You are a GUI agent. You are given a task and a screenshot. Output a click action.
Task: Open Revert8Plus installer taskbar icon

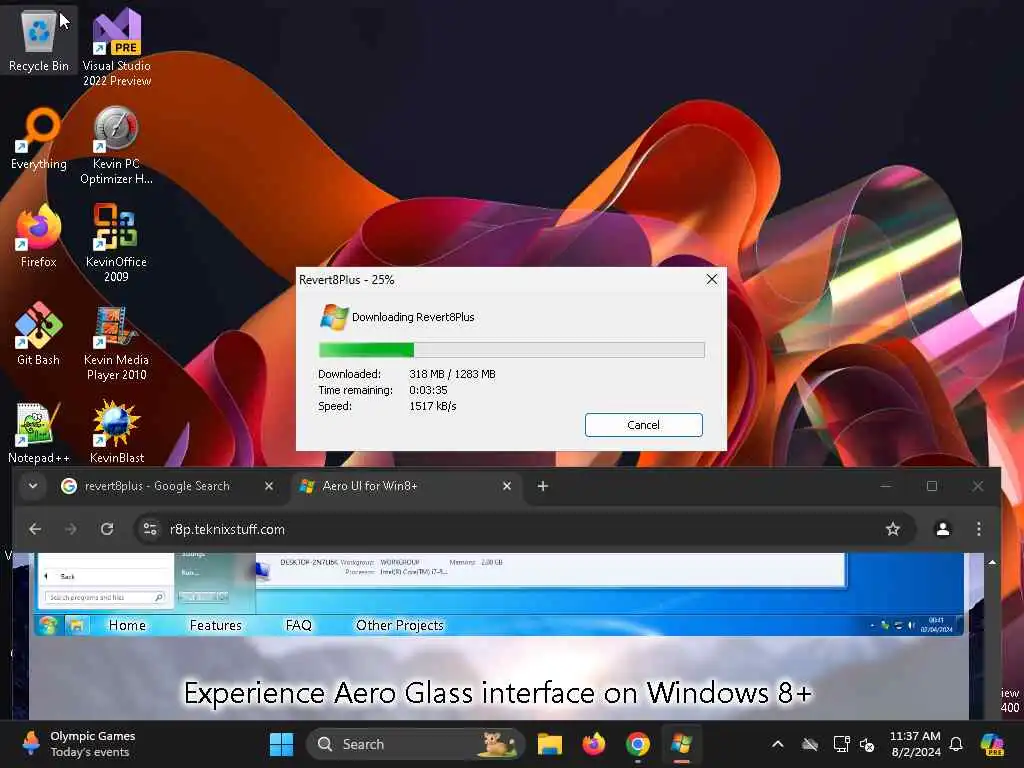[681, 744]
